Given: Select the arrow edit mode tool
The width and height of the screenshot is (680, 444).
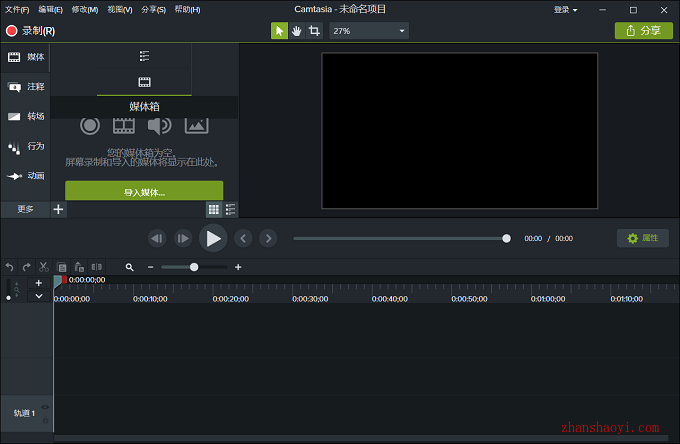Looking at the screenshot, I should point(279,31).
